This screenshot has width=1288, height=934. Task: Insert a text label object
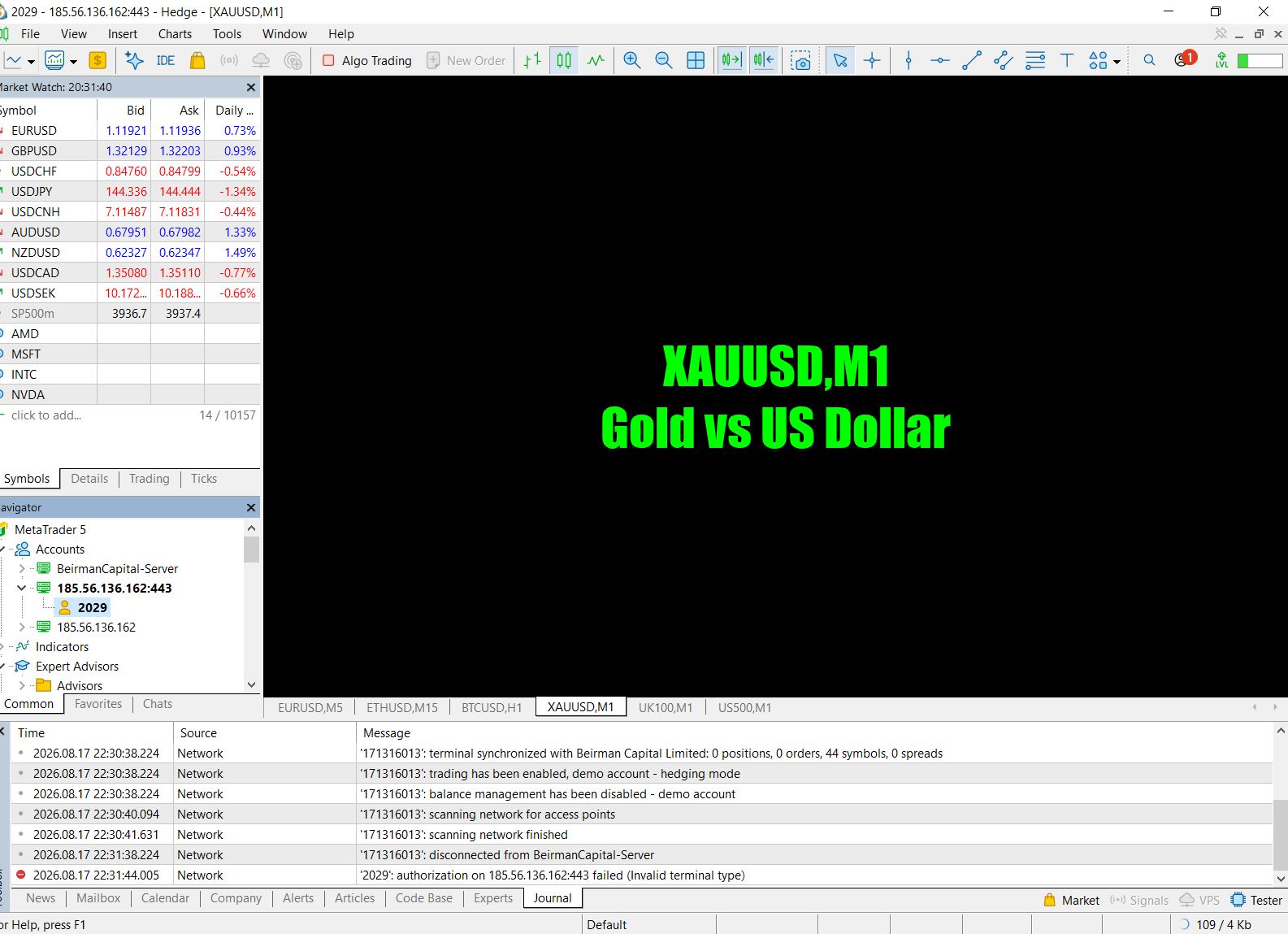pyautogui.click(x=1067, y=60)
